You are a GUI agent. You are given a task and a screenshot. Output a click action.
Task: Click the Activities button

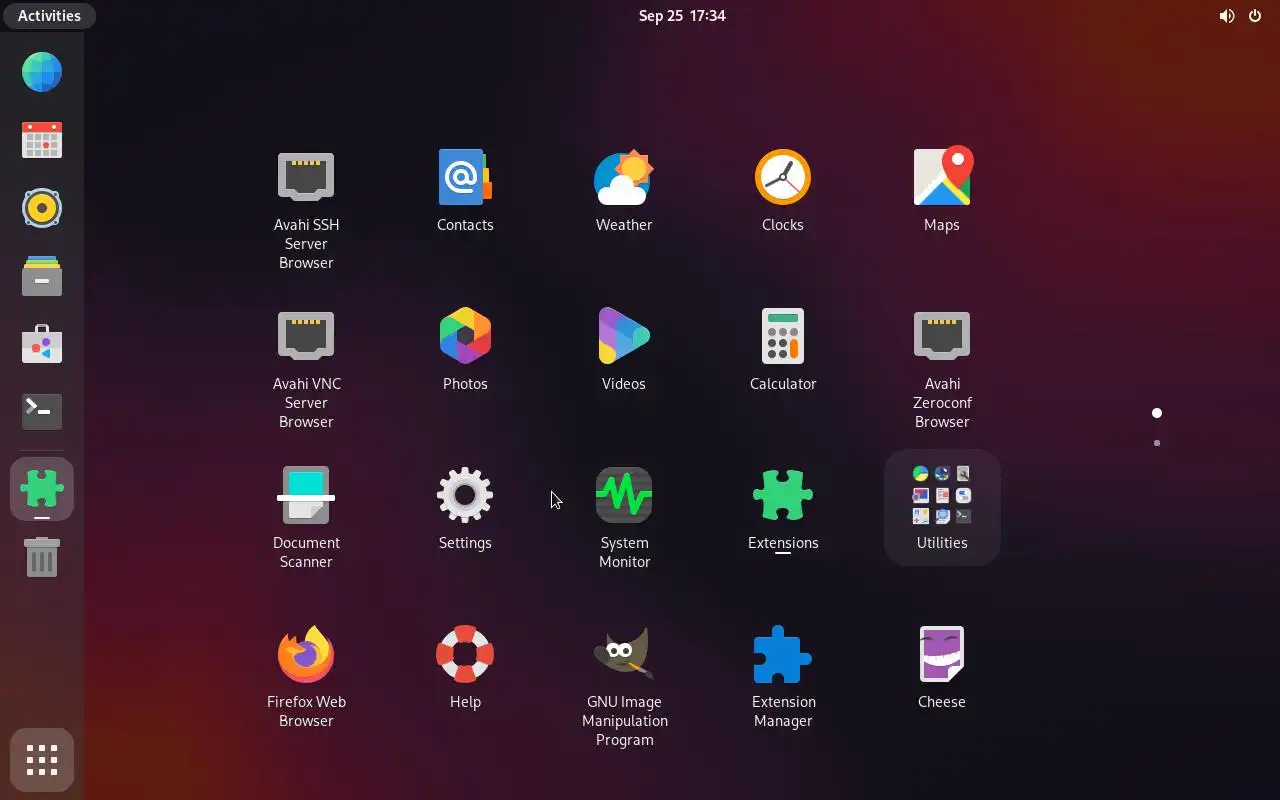point(49,16)
